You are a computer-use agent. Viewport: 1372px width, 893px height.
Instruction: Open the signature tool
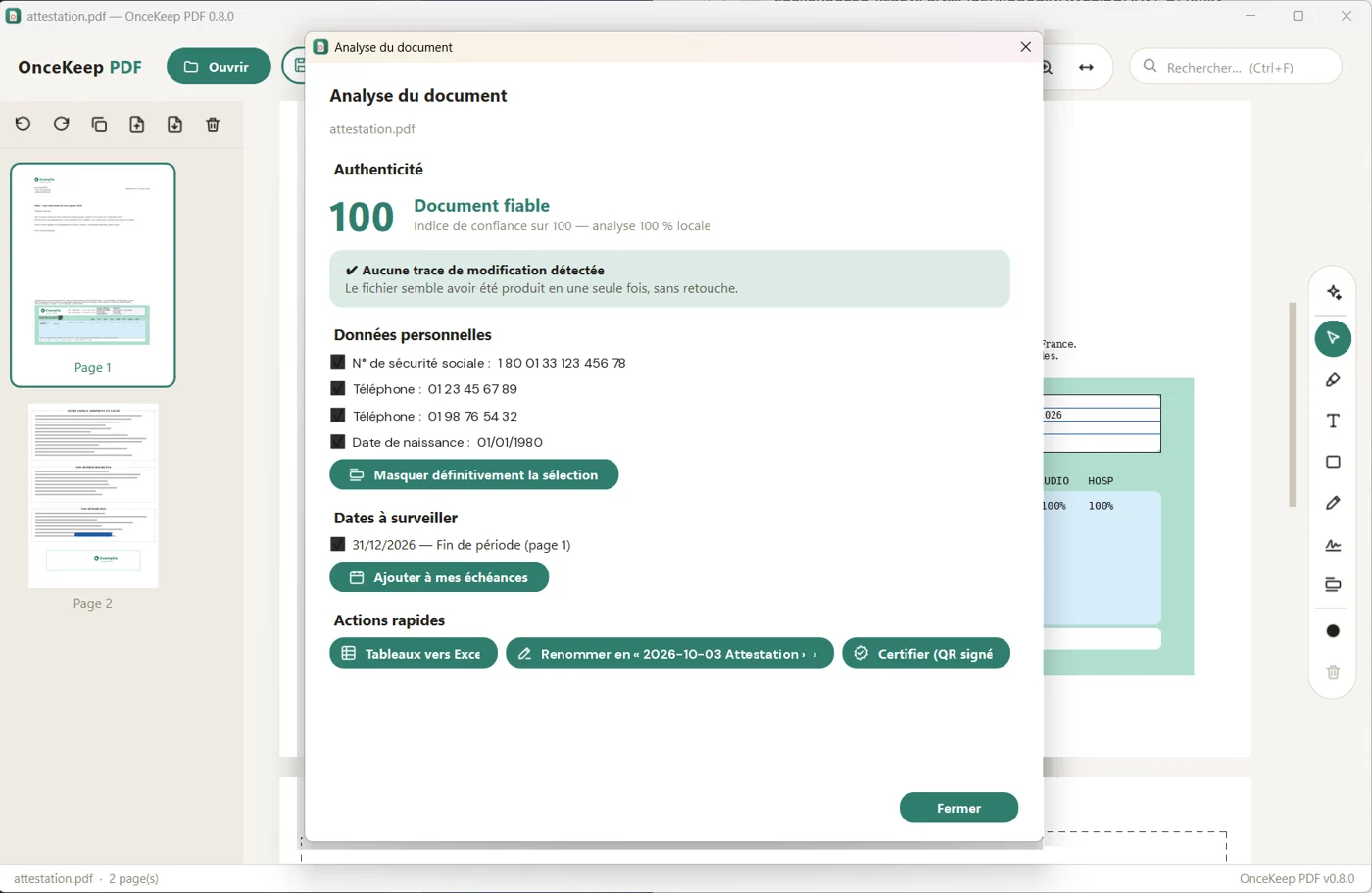click(x=1333, y=545)
